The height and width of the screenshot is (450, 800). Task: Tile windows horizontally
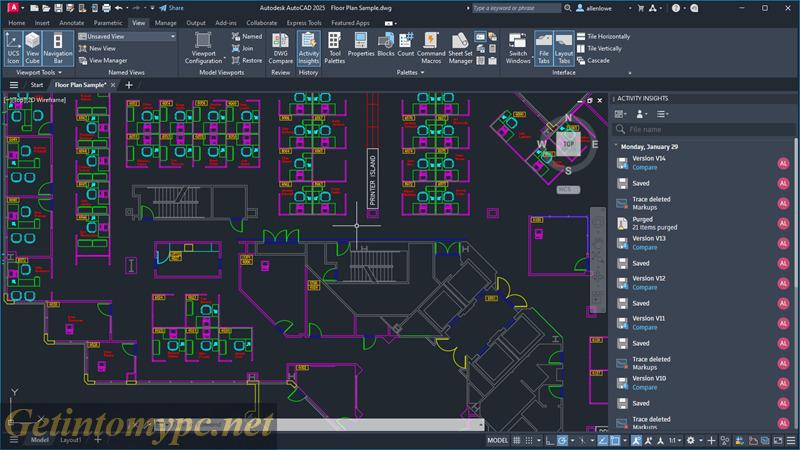pos(603,36)
